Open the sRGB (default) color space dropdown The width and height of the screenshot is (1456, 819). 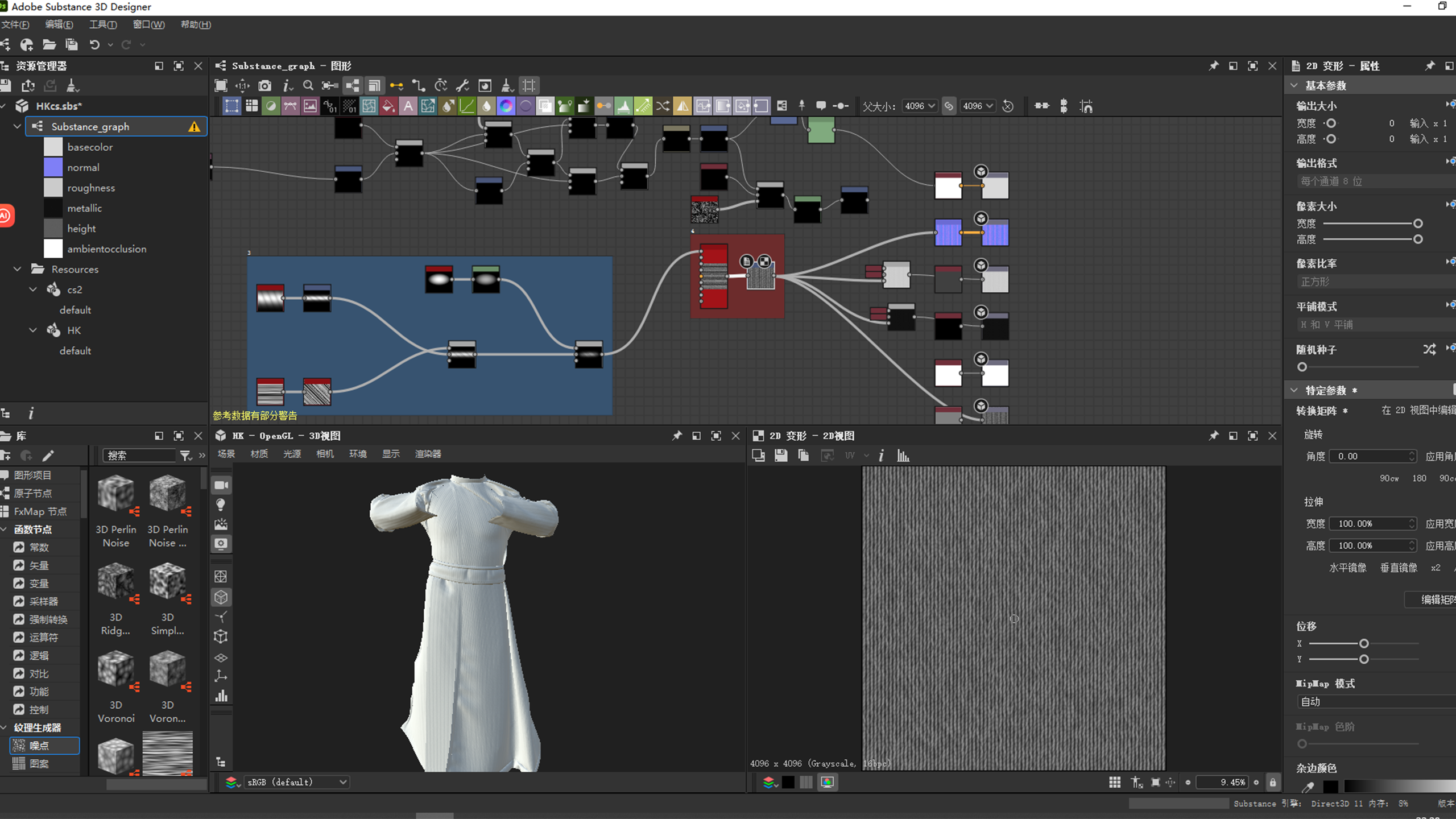297,782
